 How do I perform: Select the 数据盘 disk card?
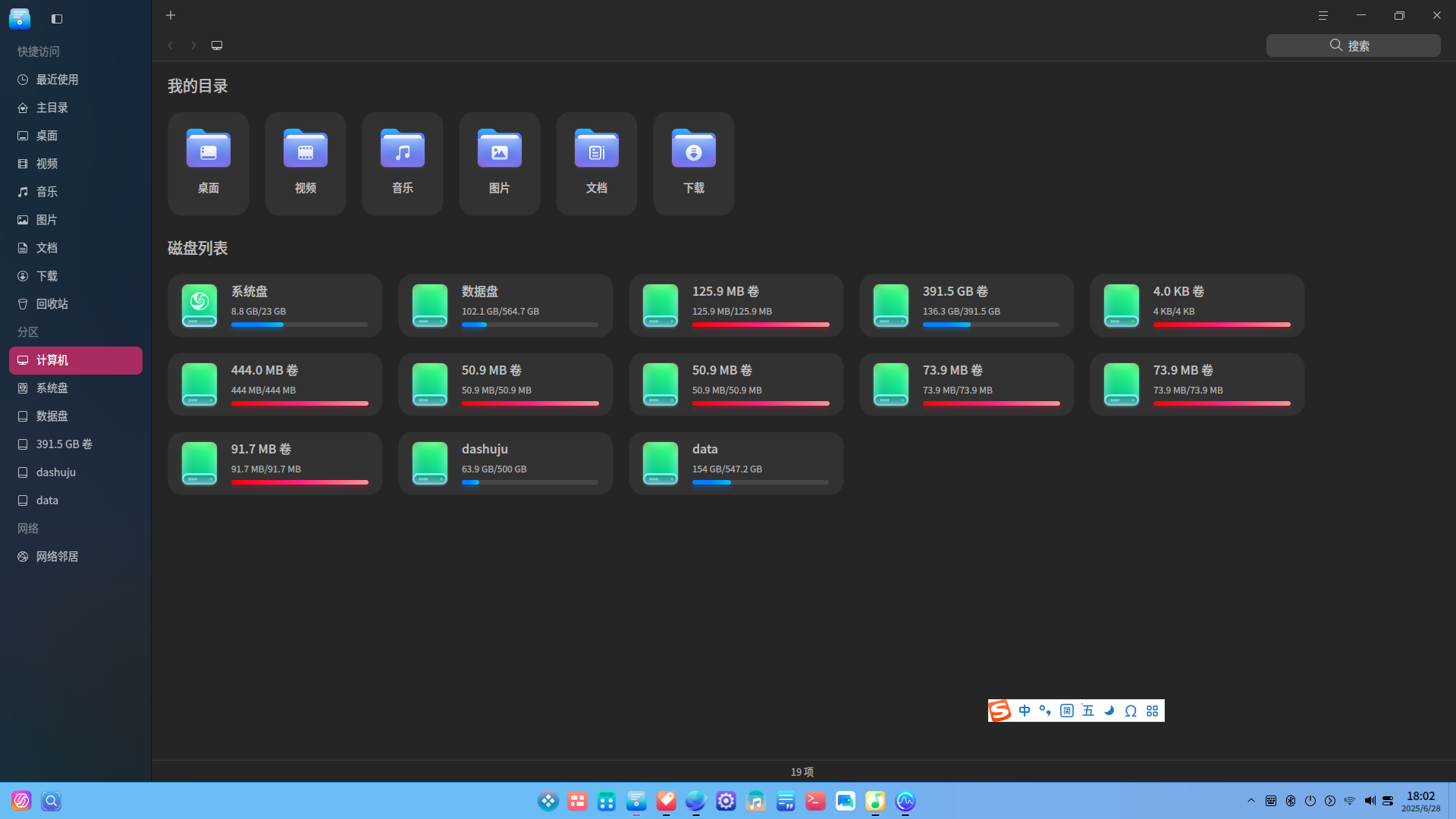(x=506, y=306)
